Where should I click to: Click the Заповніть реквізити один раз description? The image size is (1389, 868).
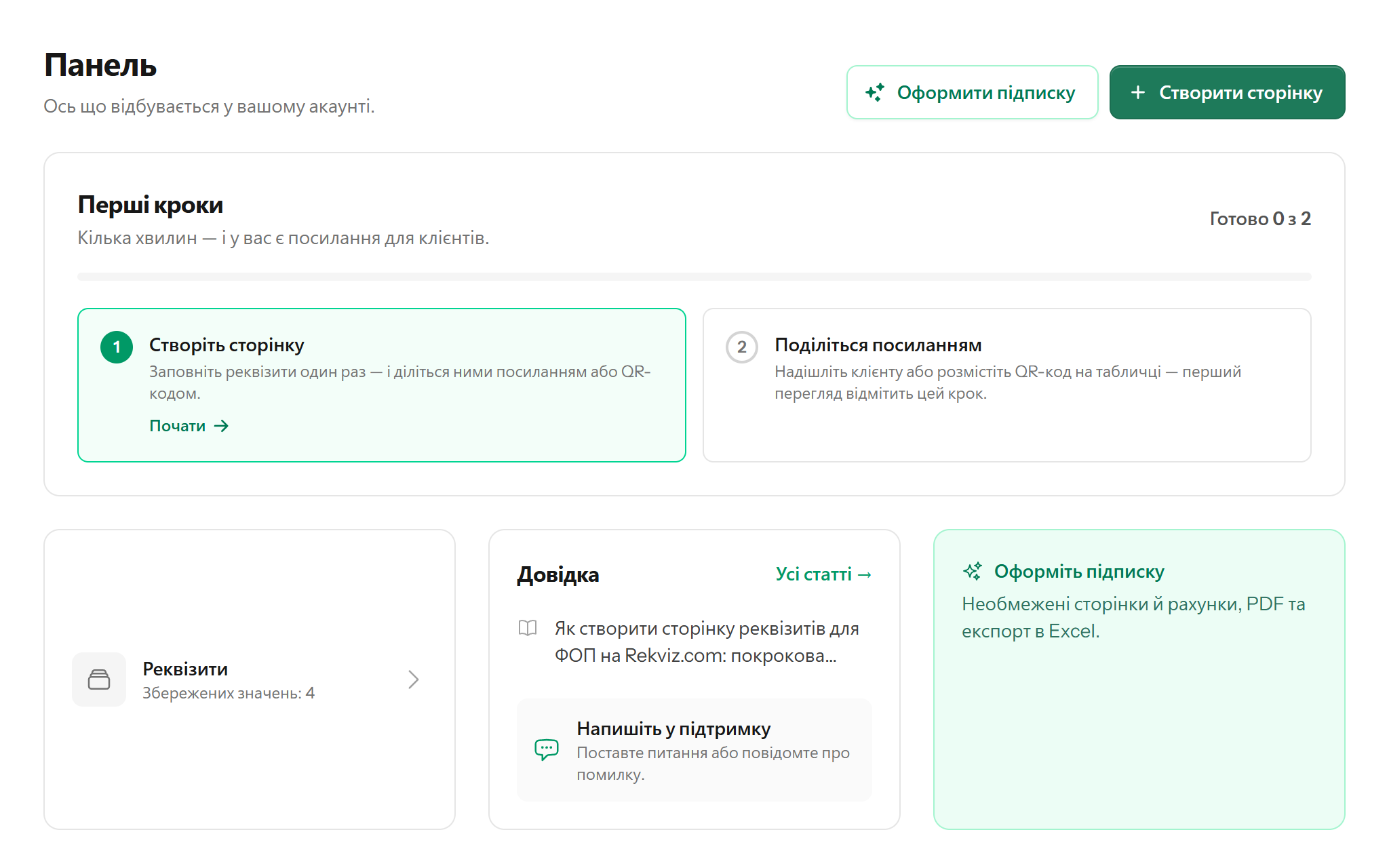coord(400,382)
